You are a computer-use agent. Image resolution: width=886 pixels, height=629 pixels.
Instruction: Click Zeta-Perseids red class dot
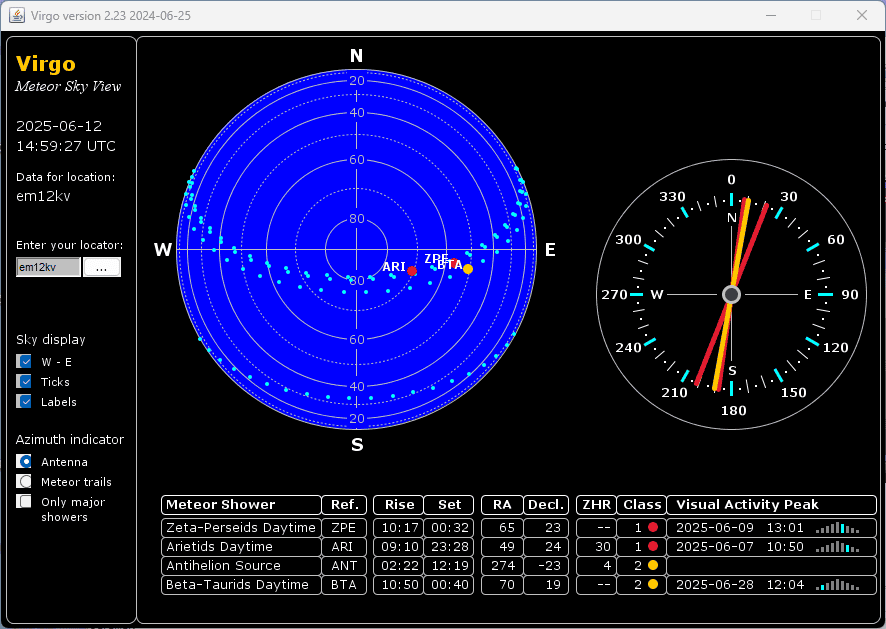653,527
